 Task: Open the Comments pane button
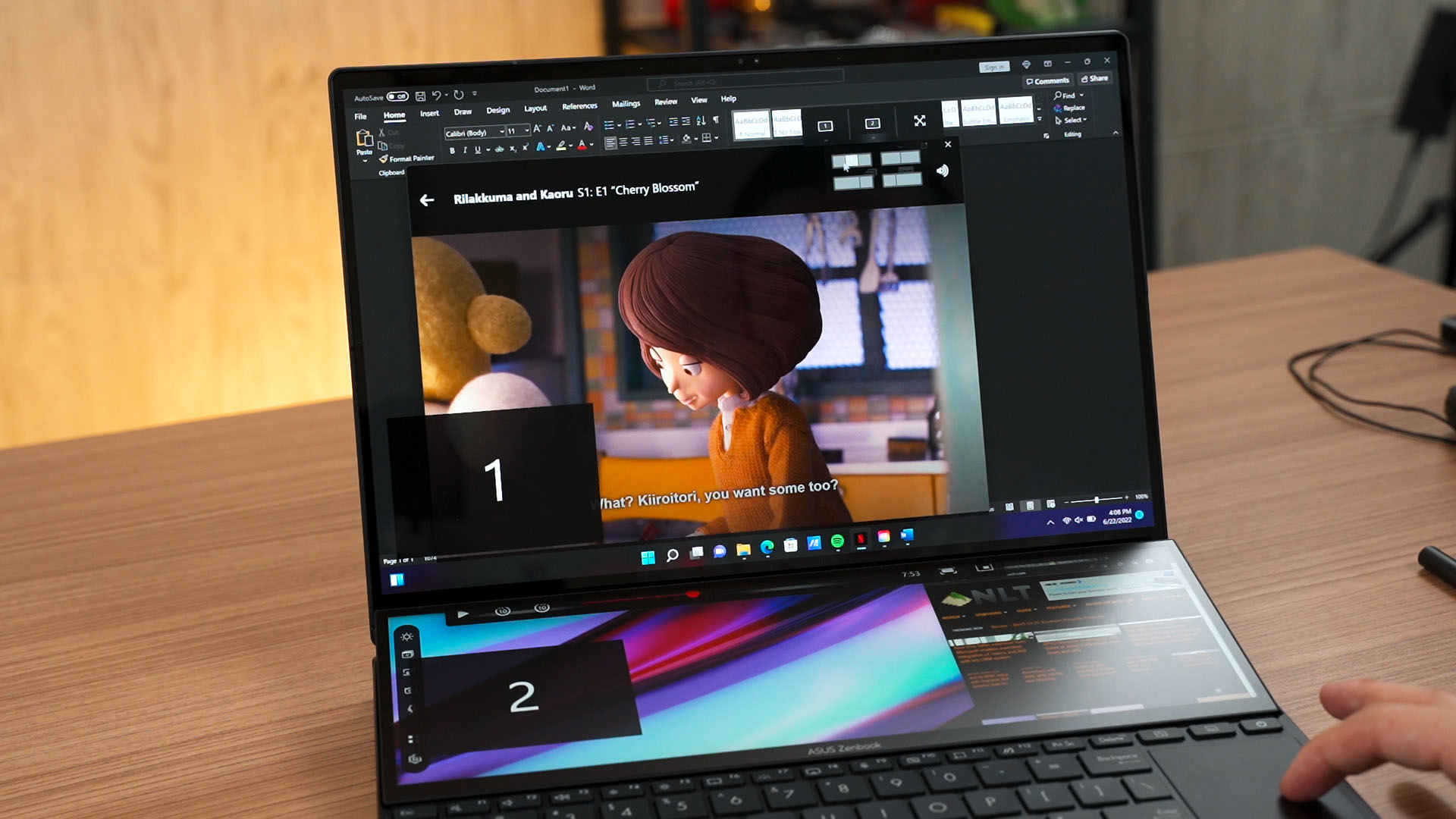(1048, 81)
